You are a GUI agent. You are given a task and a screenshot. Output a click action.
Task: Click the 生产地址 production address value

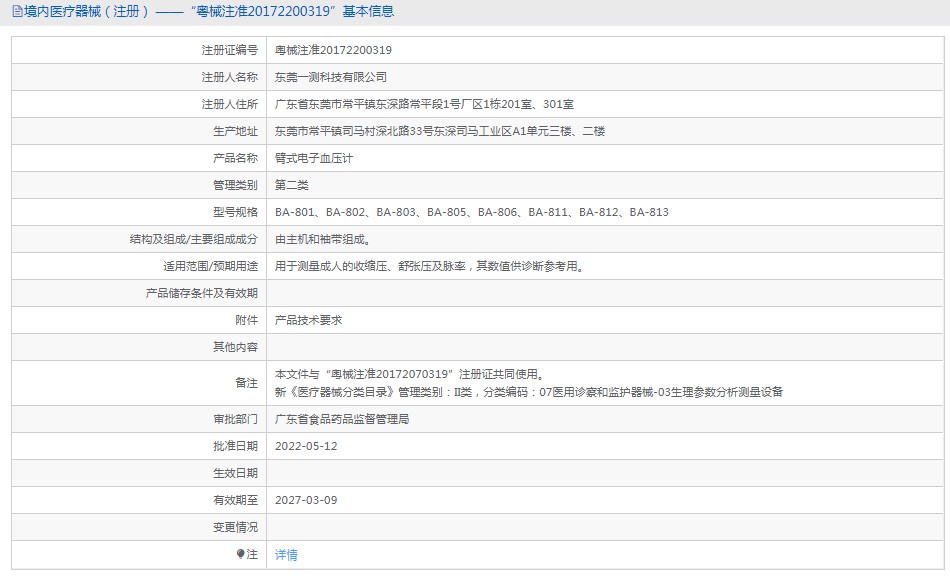[x=440, y=131]
